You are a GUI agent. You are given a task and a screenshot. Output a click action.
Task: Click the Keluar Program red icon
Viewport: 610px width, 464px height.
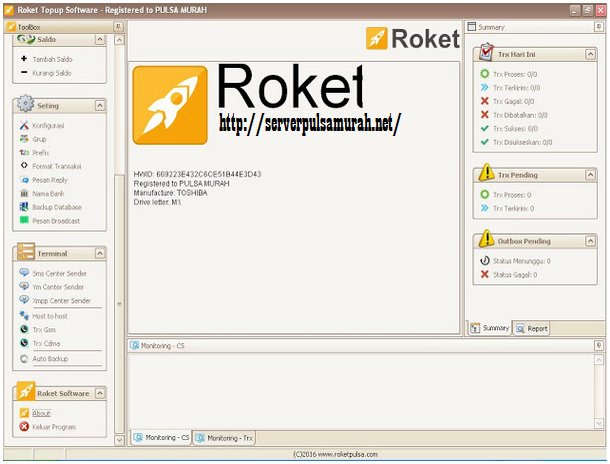pyautogui.click(x=24, y=427)
